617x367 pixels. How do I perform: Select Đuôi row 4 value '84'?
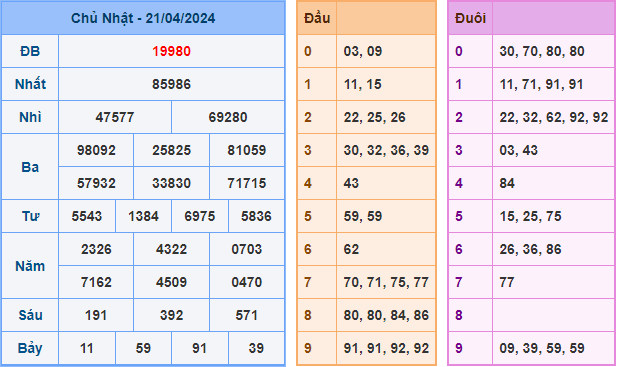[x=507, y=183]
